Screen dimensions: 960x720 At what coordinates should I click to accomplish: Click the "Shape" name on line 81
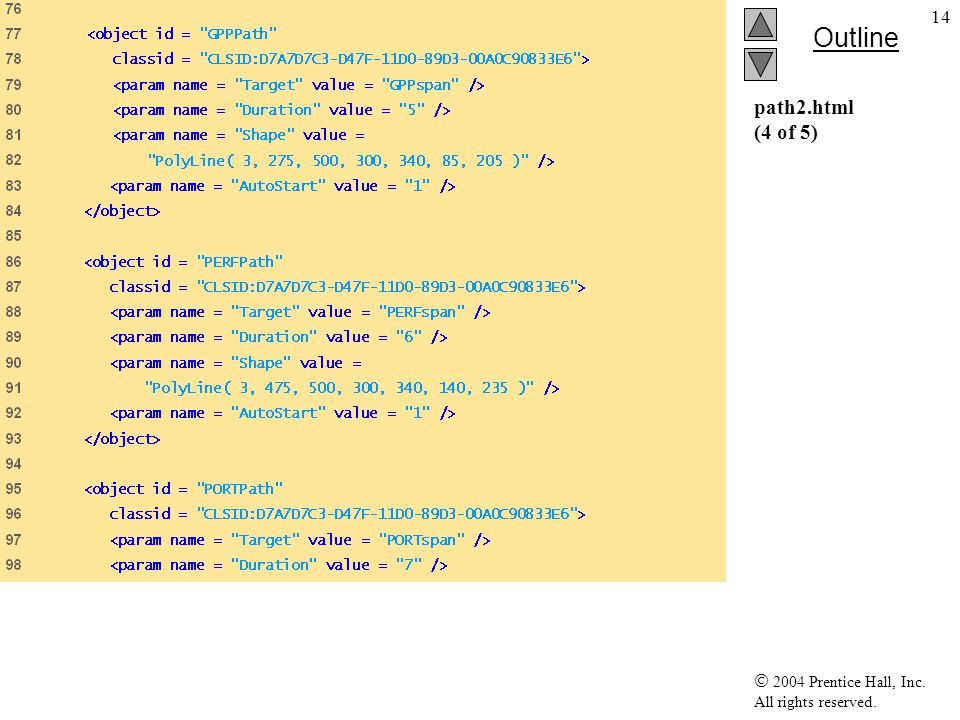[264, 135]
